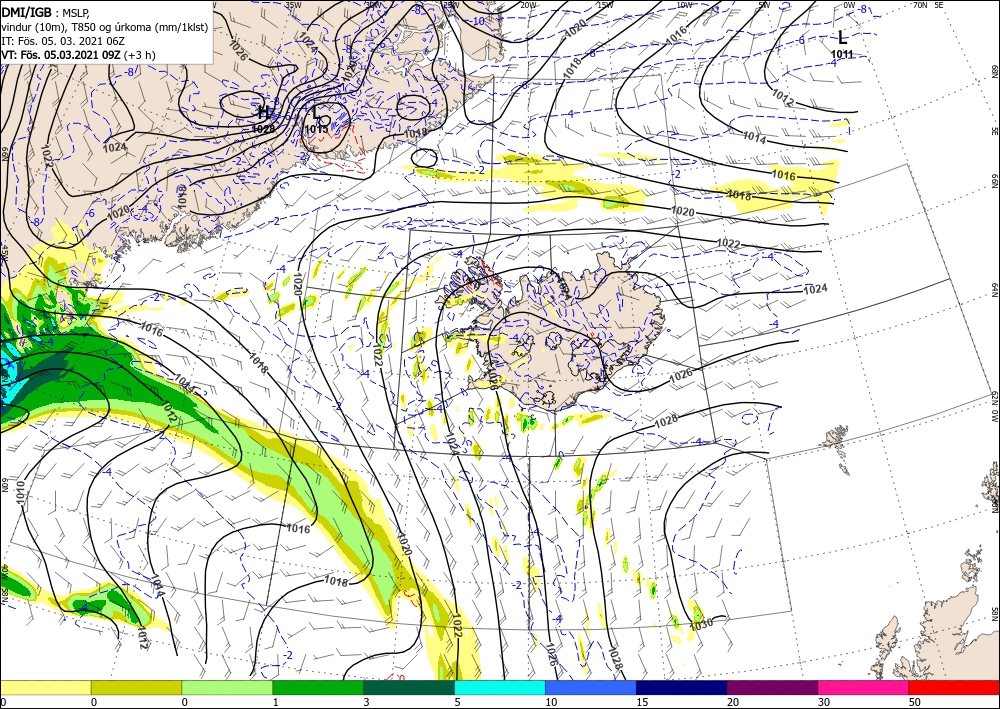
Task: Select the light green legend swatch before 1
Action: (227, 687)
